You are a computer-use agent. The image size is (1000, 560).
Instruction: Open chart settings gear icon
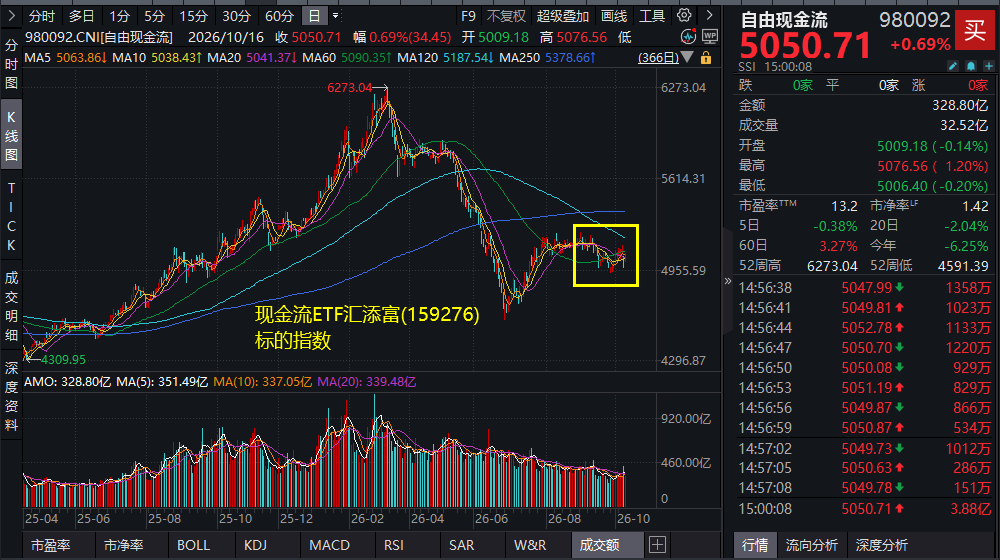coord(684,15)
